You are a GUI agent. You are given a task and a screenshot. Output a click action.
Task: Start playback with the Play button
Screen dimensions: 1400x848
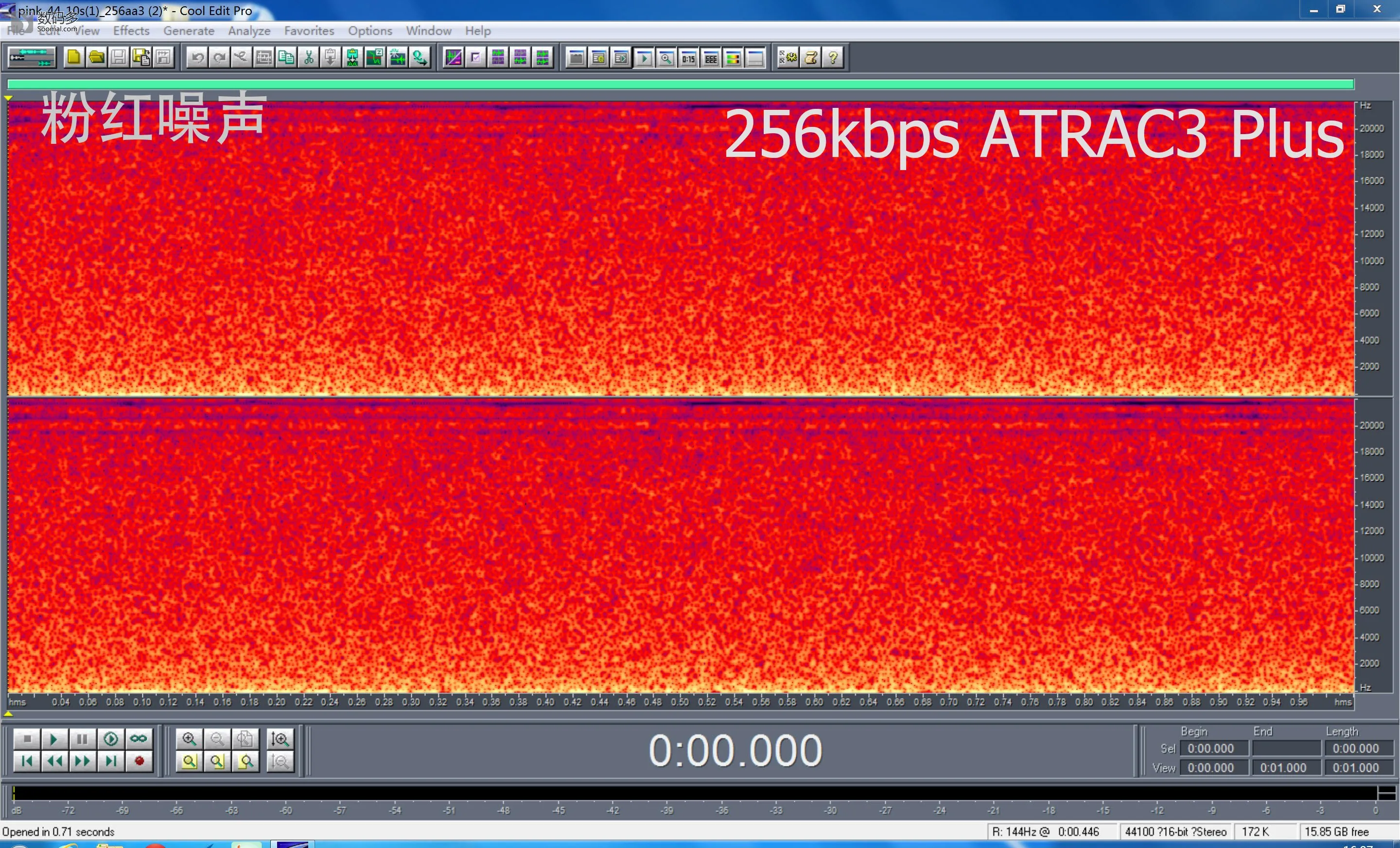tap(54, 738)
